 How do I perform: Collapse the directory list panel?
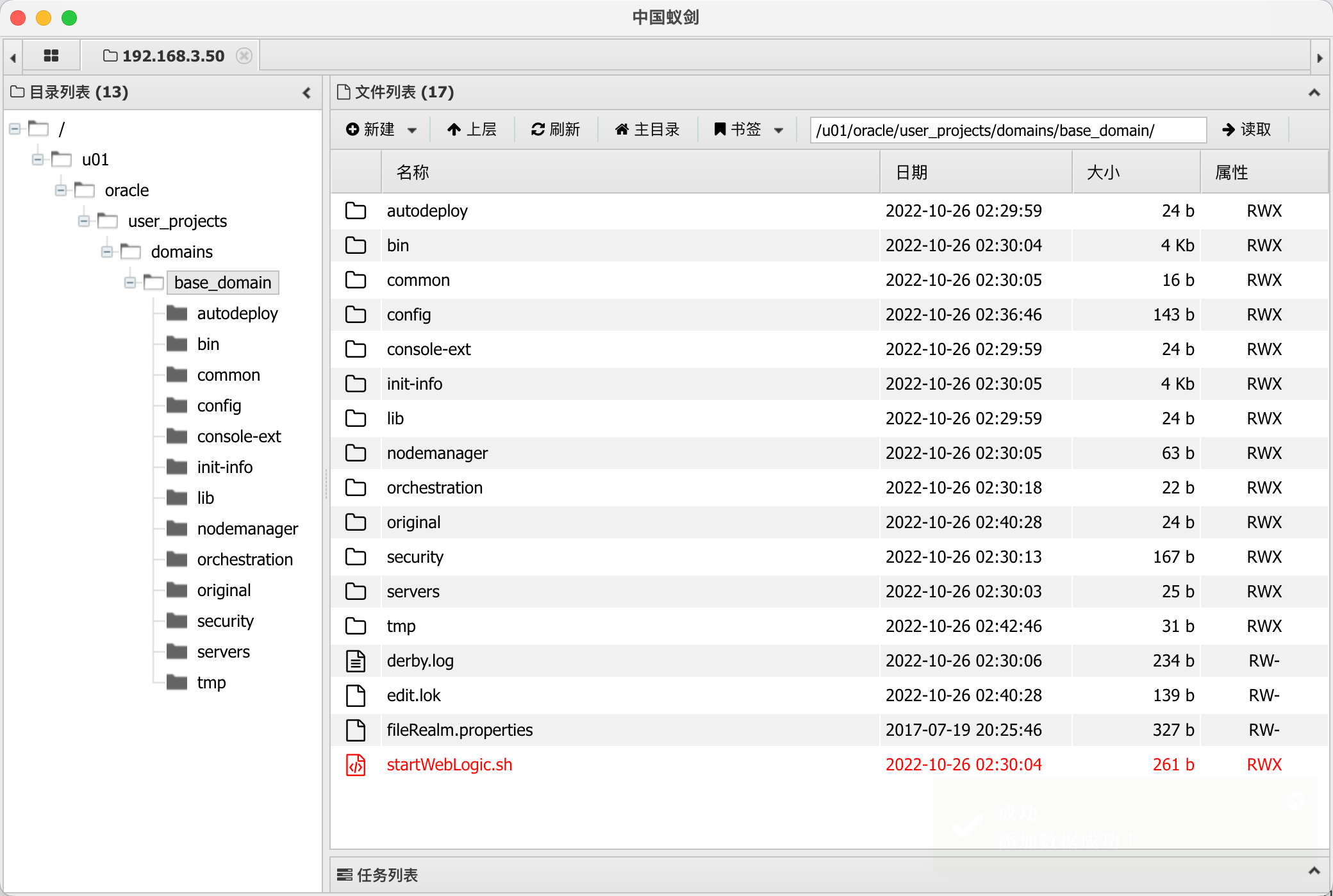point(307,93)
